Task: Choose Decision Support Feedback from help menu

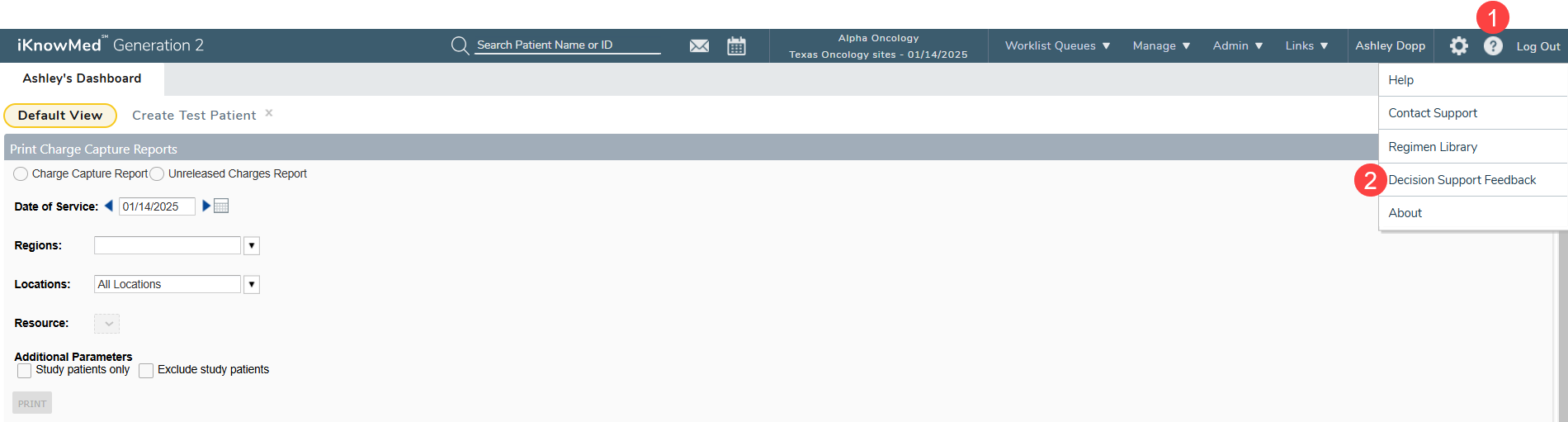Action: click(x=1462, y=180)
